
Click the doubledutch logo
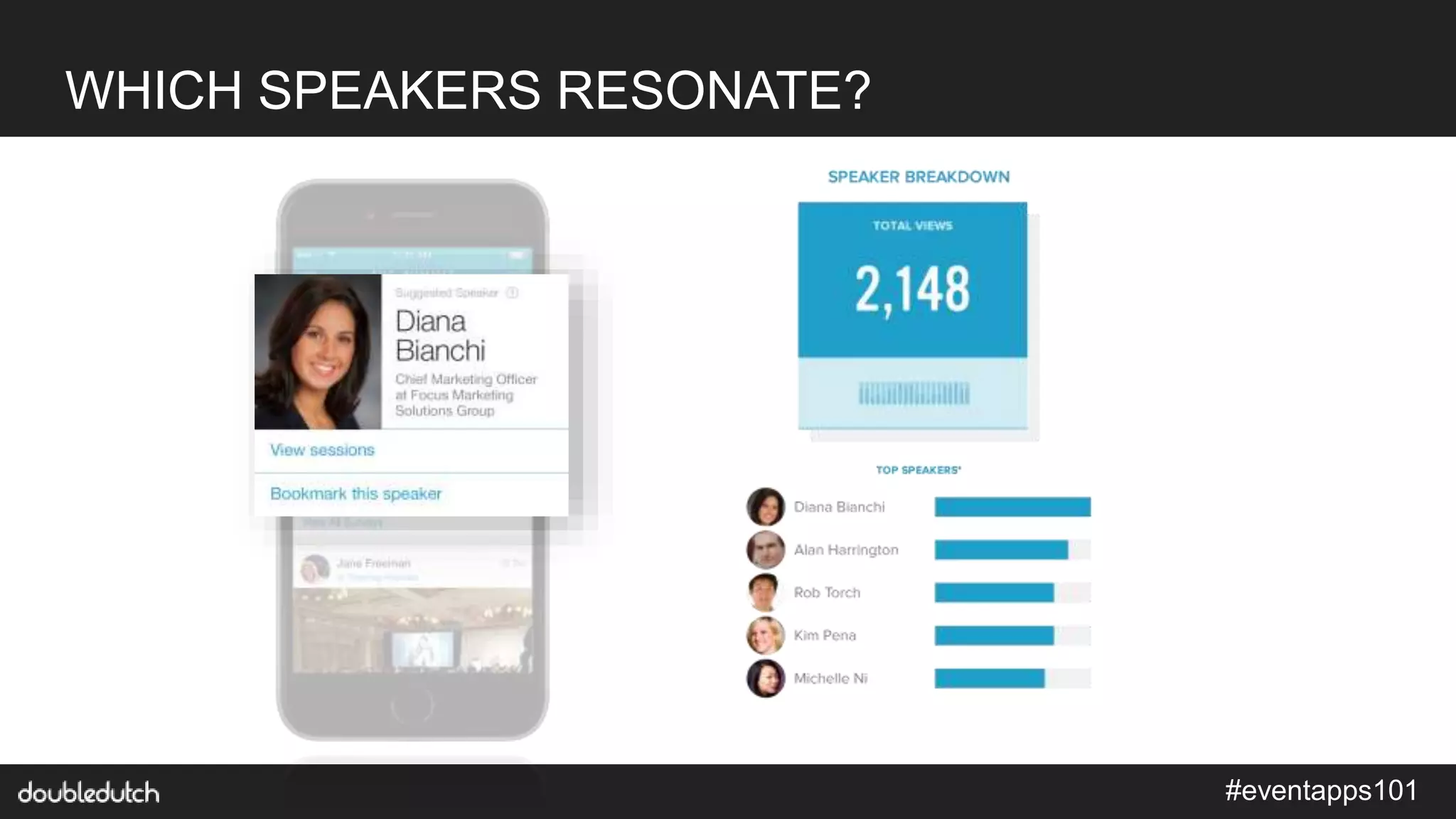tap(88, 792)
